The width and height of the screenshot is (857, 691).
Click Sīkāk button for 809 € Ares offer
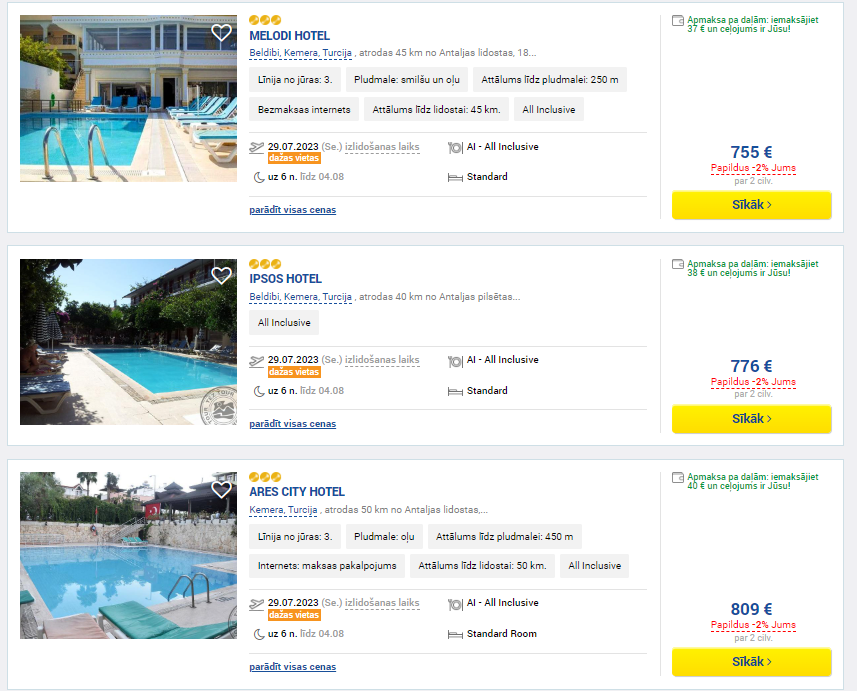pos(752,662)
